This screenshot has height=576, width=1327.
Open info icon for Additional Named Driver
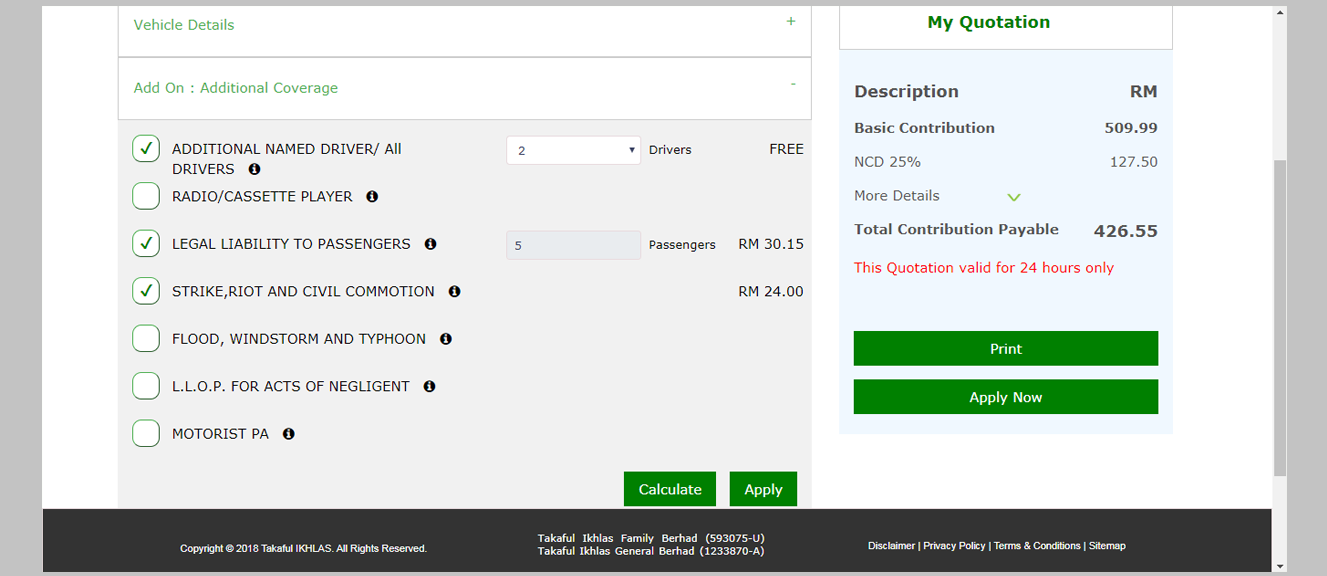[x=254, y=169]
